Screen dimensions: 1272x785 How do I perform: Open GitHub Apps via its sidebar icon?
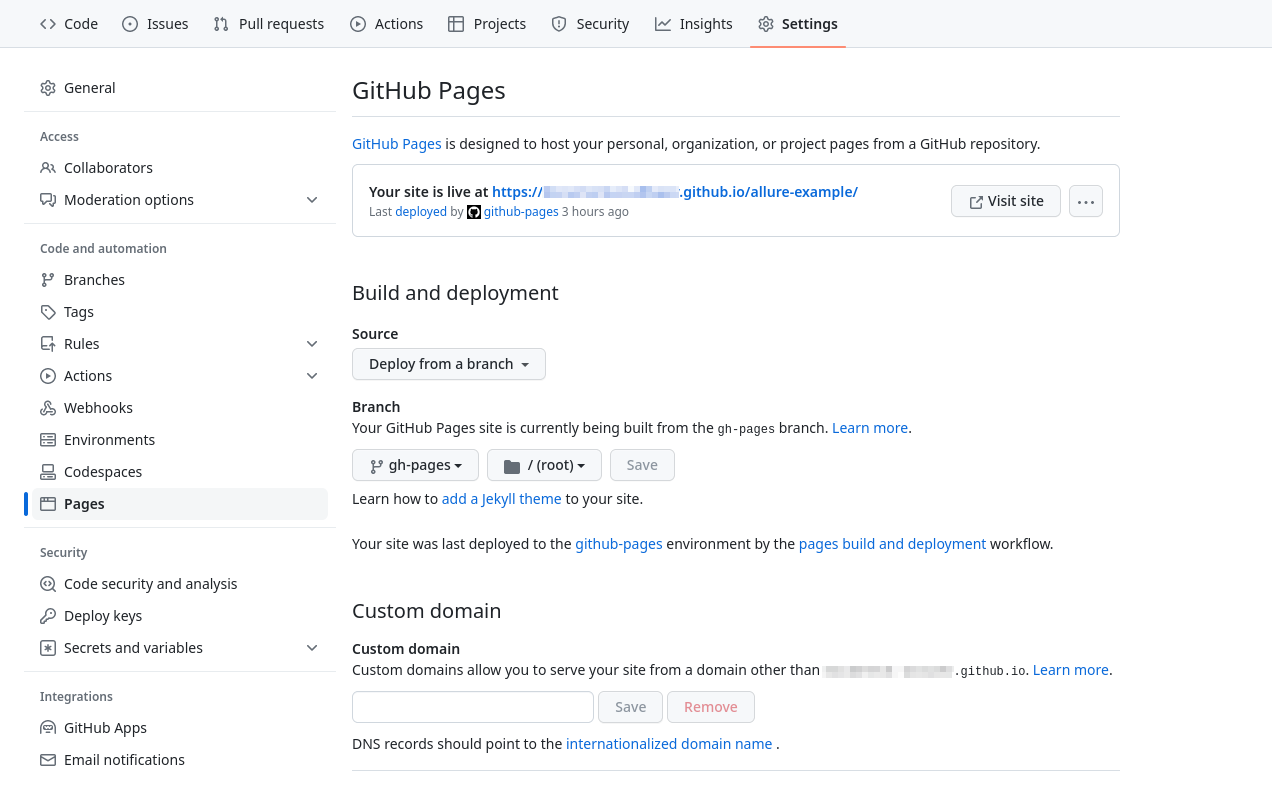[47, 727]
